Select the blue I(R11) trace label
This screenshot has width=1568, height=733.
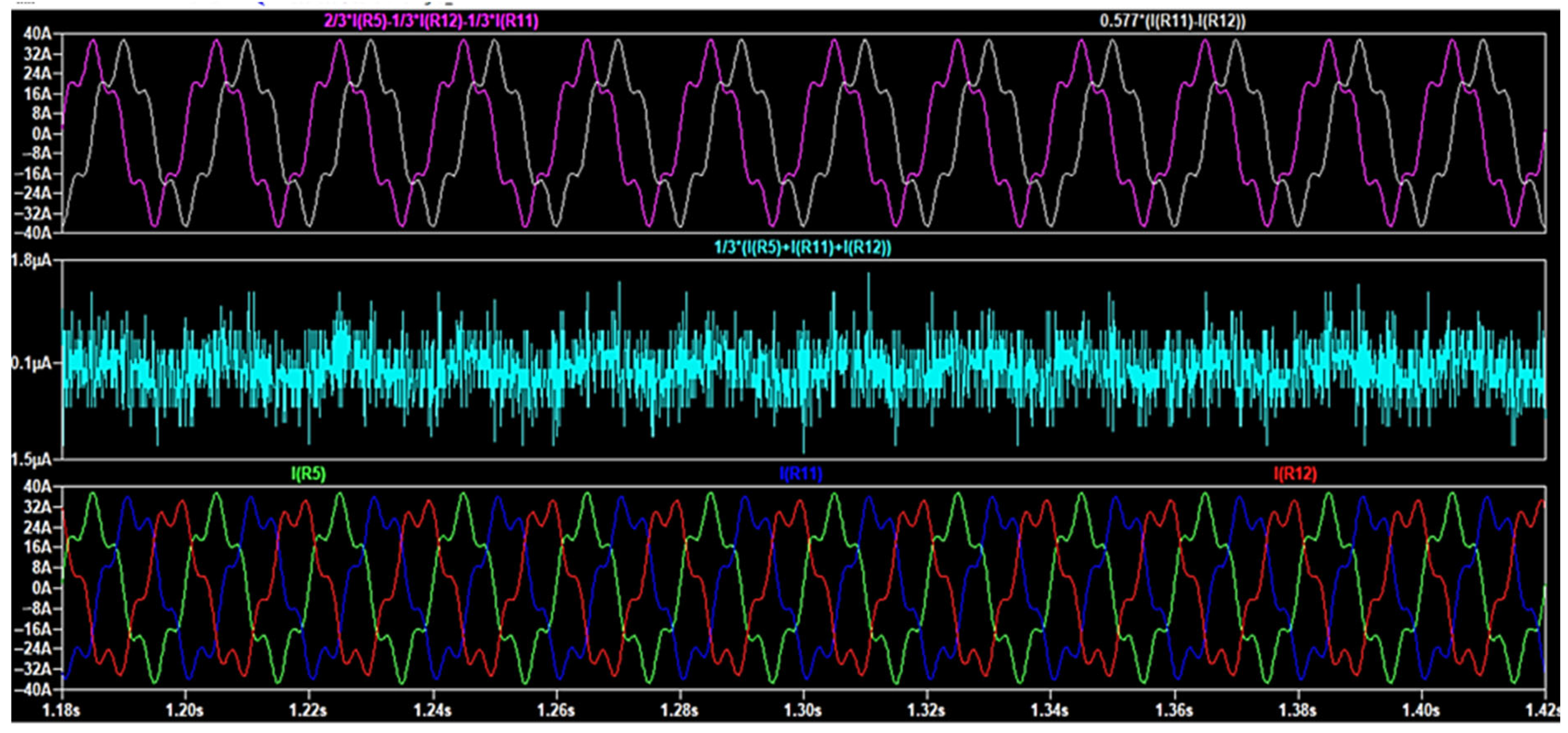click(x=801, y=474)
